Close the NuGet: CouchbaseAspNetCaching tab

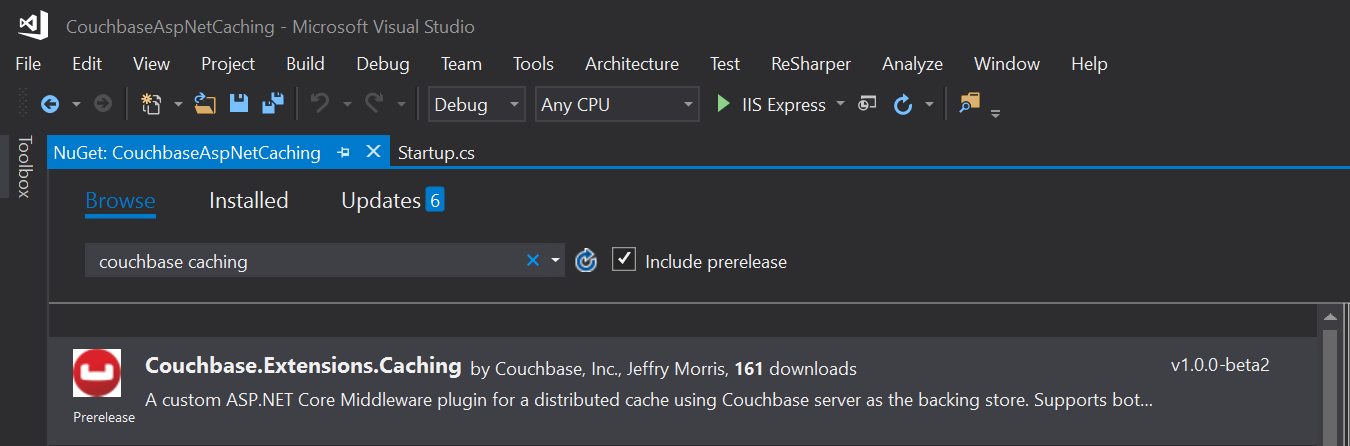point(373,152)
